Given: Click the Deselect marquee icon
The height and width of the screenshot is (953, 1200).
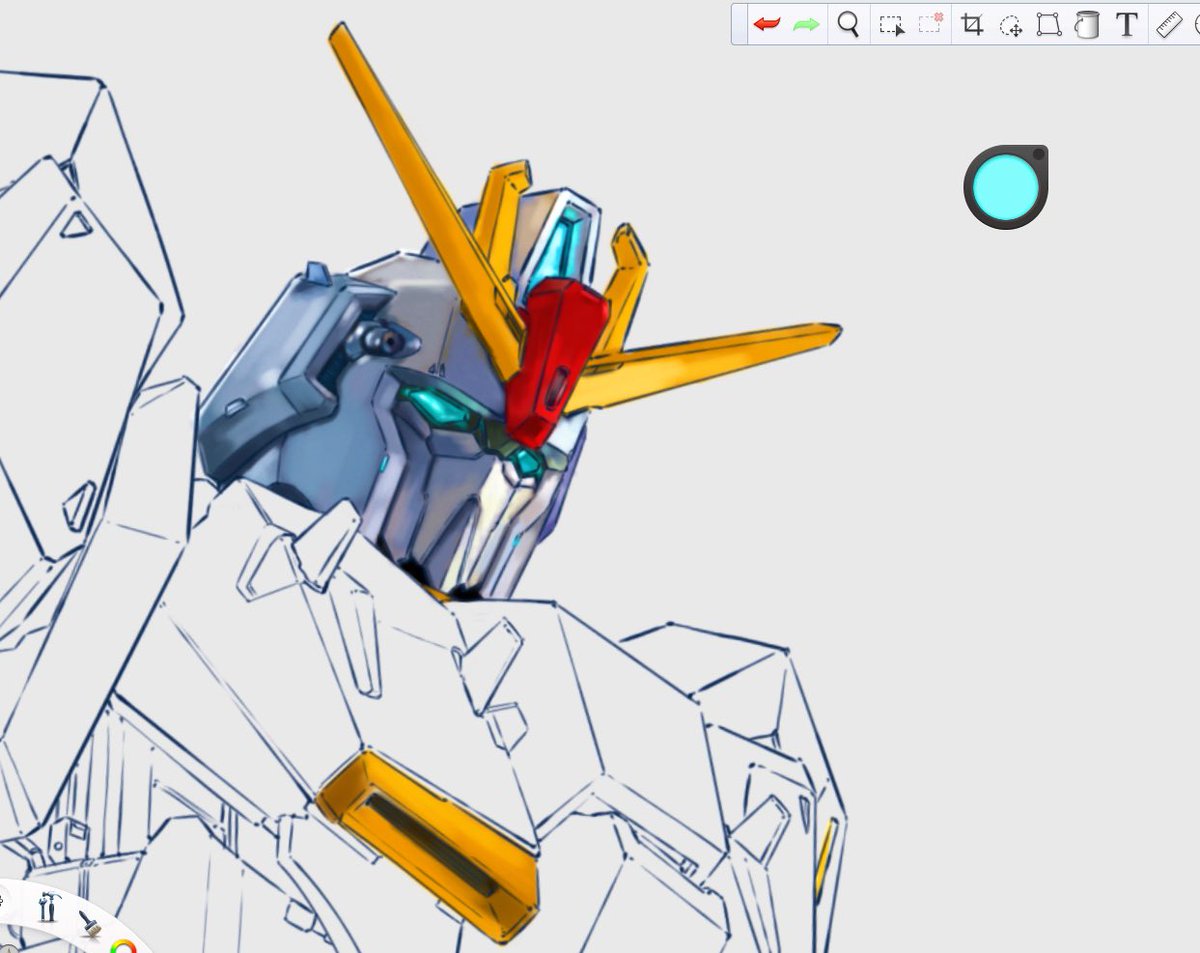Looking at the screenshot, I should pyautogui.click(x=931, y=23).
